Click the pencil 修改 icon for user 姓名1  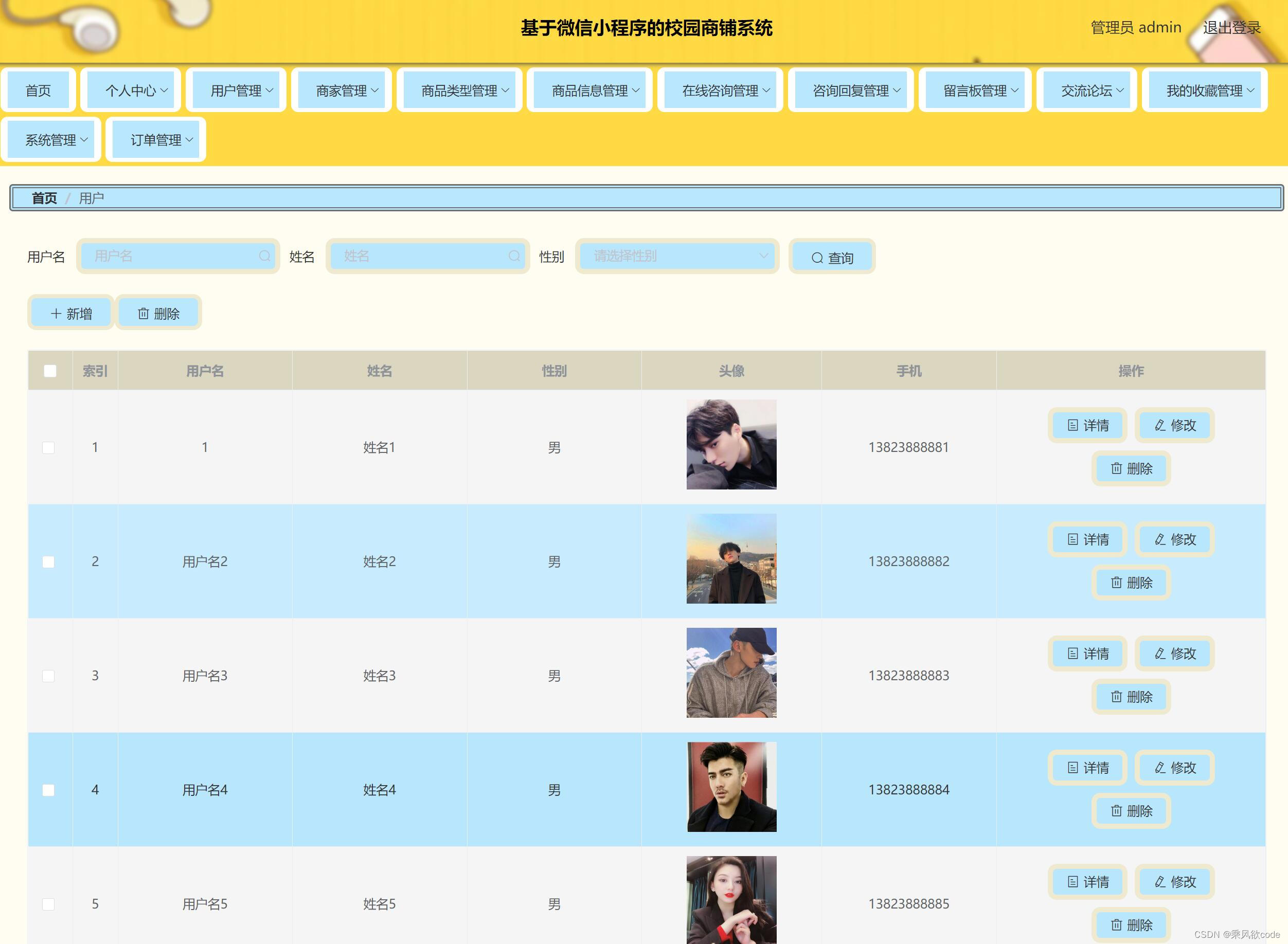click(x=1160, y=425)
